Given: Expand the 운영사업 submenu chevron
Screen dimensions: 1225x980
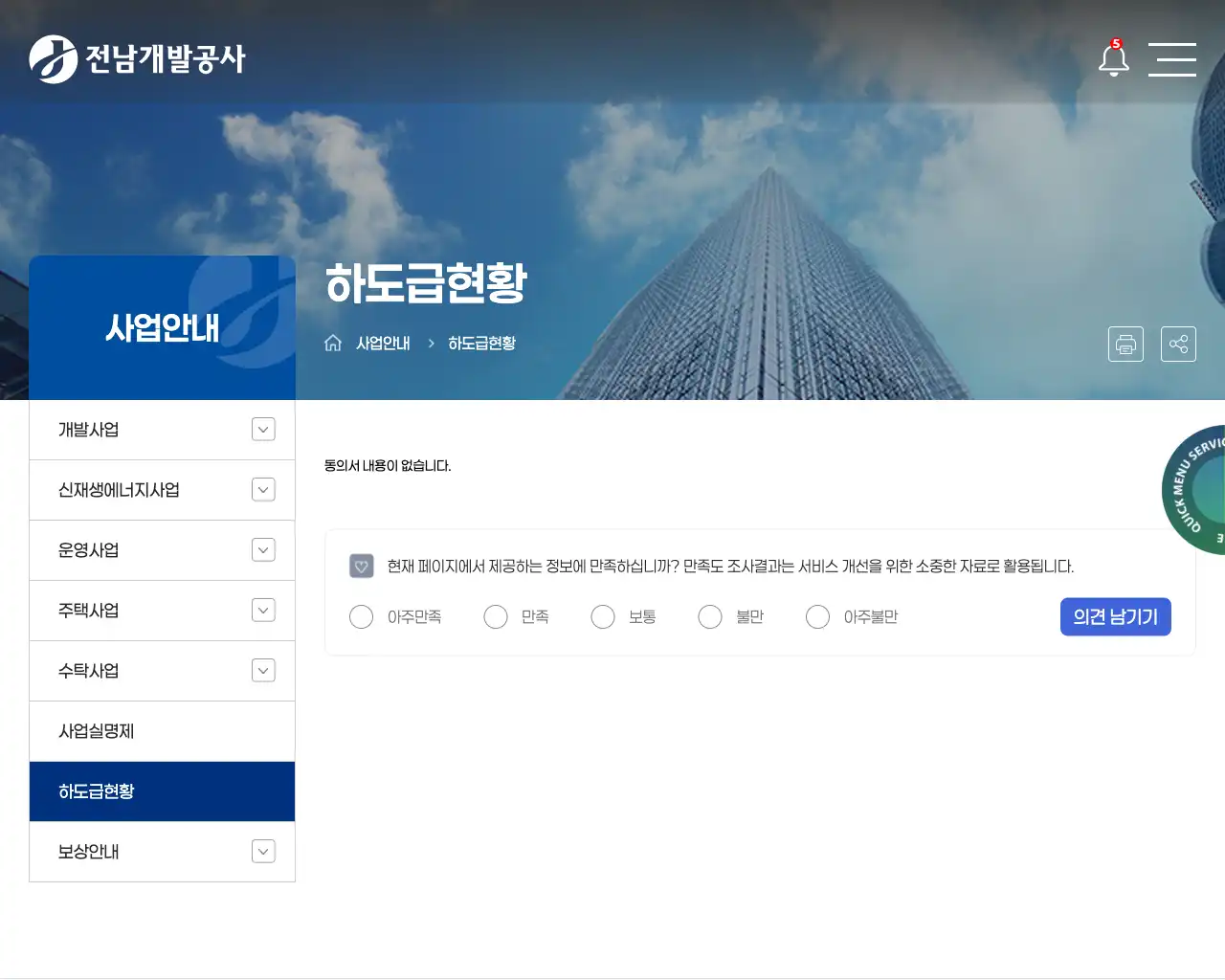Looking at the screenshot, I should click(263, 550).
